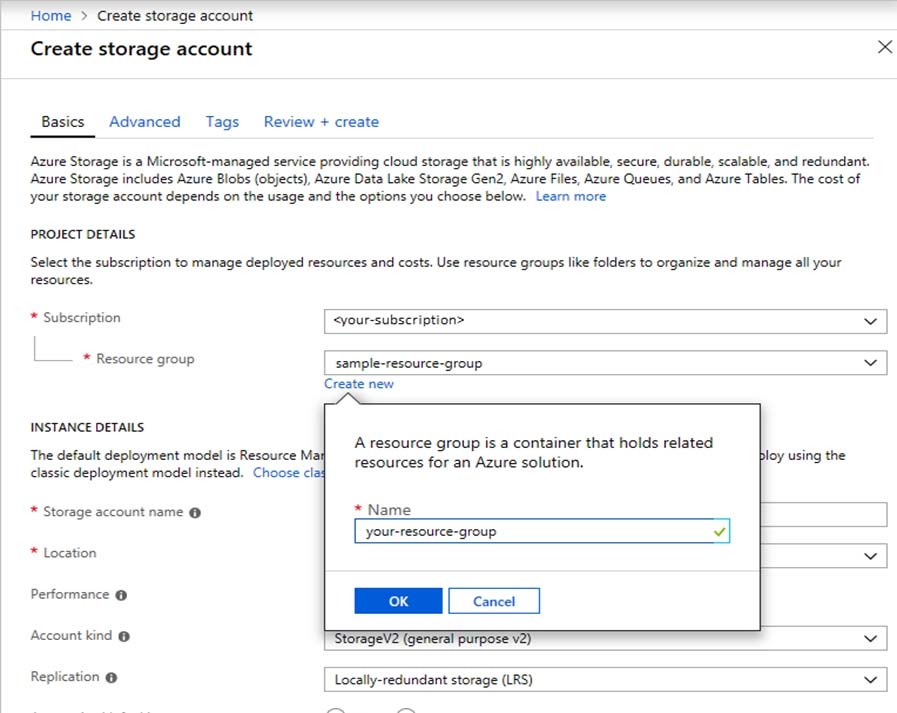Open Storage account name info icon
This screenshot has height=713, width=897.
[x=195, y=513]
